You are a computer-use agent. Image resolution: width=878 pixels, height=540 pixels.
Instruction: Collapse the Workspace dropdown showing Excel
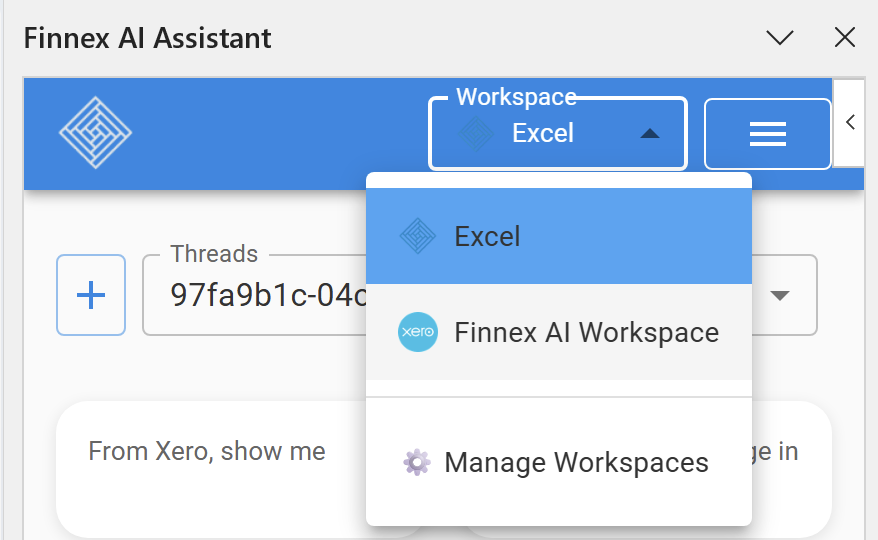point(558,133)
